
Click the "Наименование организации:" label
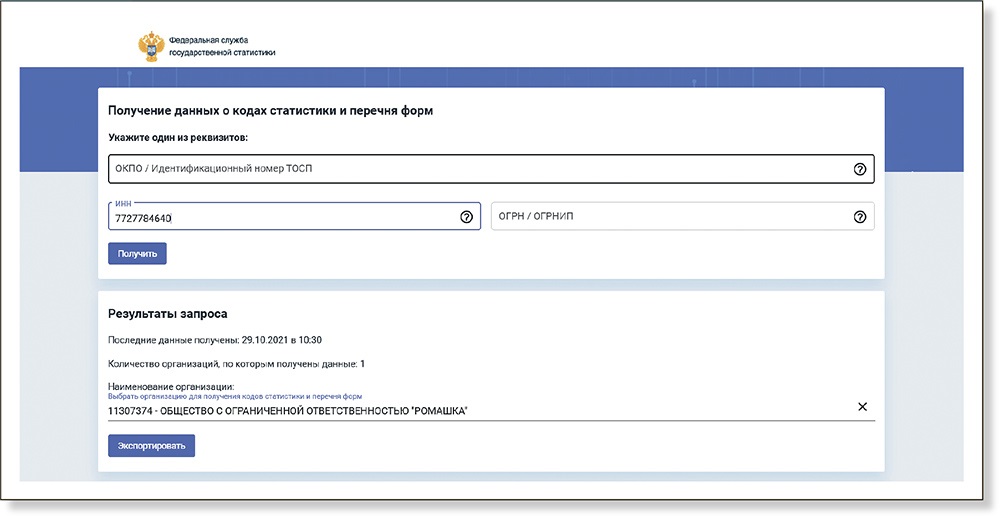170,386
